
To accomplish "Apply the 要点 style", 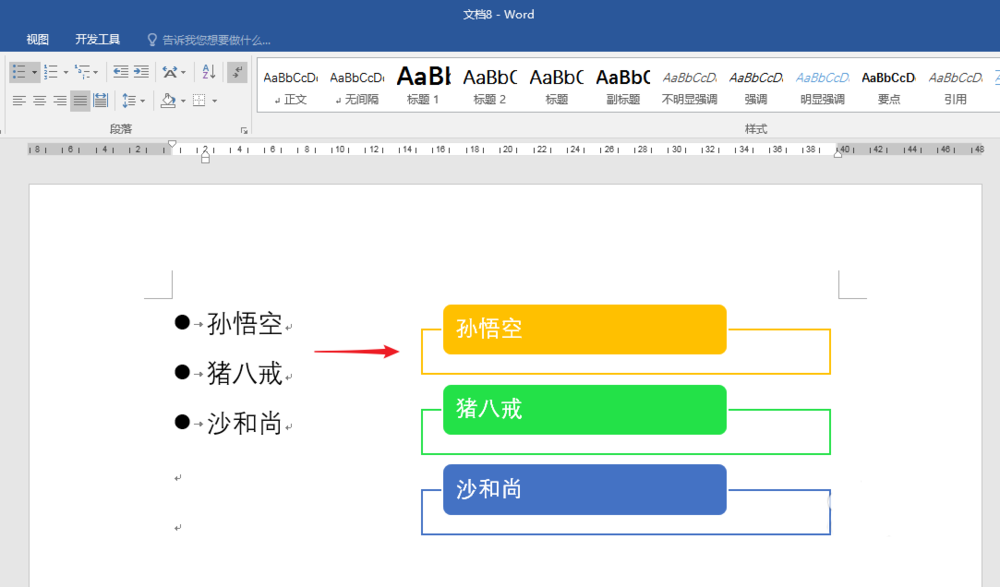I will pos(889,86).
